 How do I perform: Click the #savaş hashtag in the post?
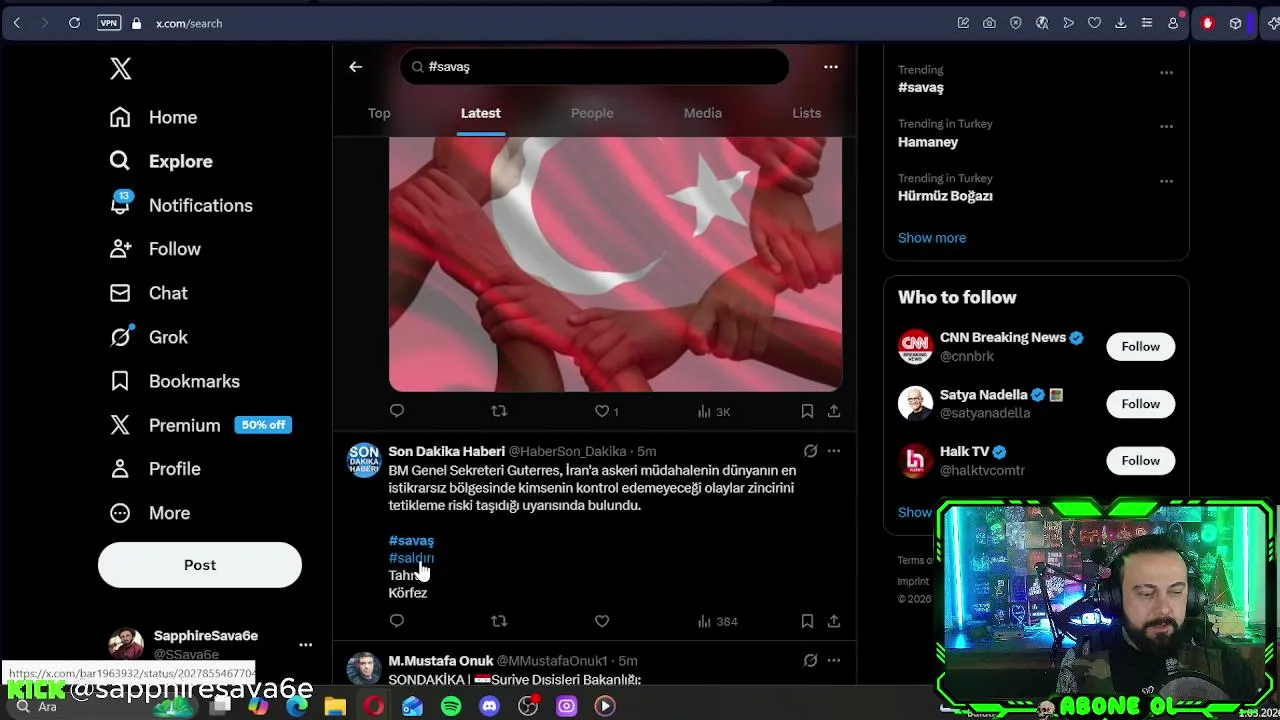coord(411,540)
